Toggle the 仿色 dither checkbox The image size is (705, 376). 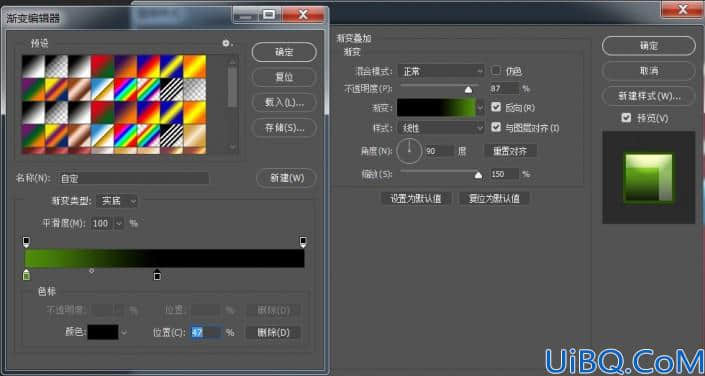(x=496, y=71)
